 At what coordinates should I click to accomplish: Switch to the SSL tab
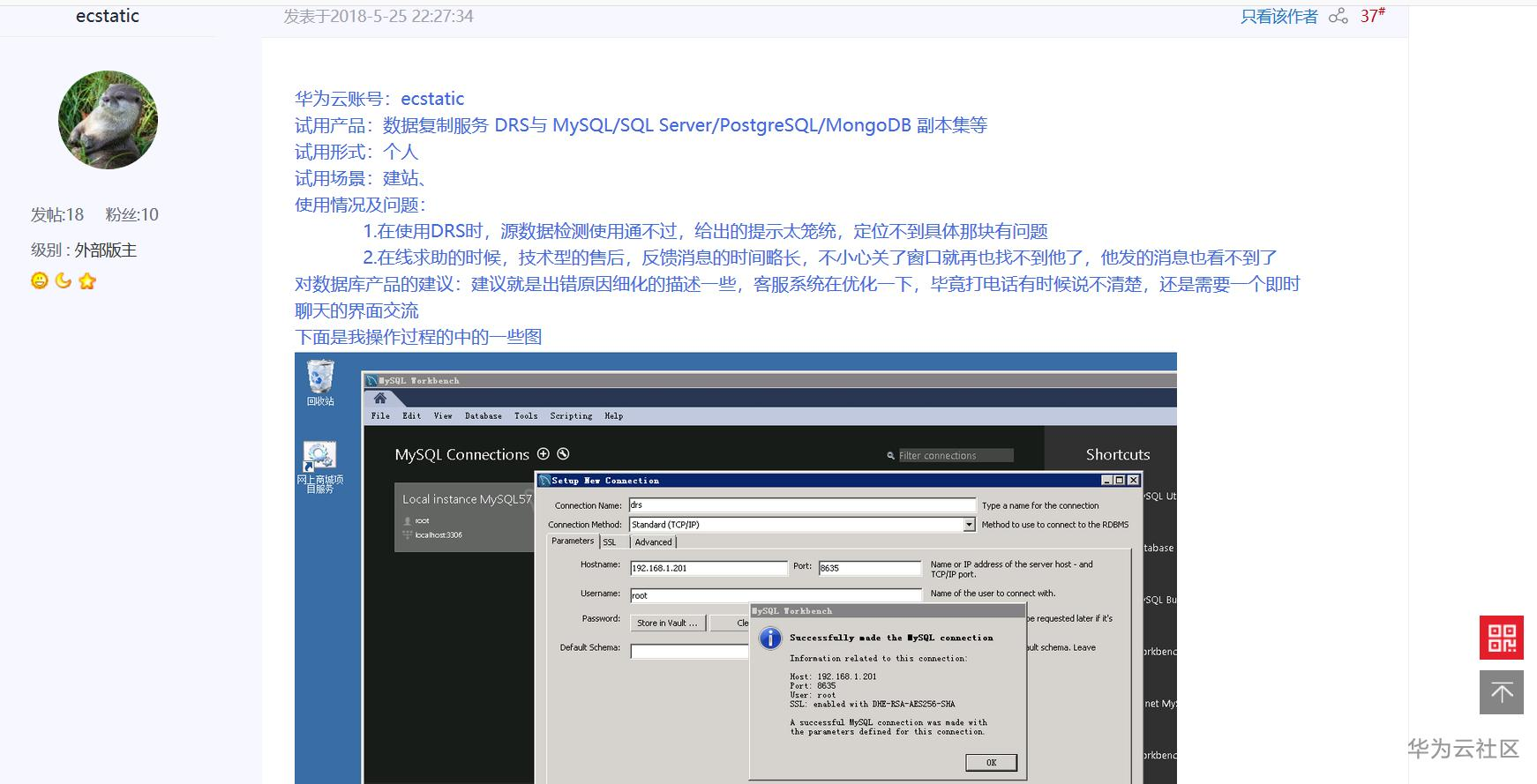(x=610, y=542)
